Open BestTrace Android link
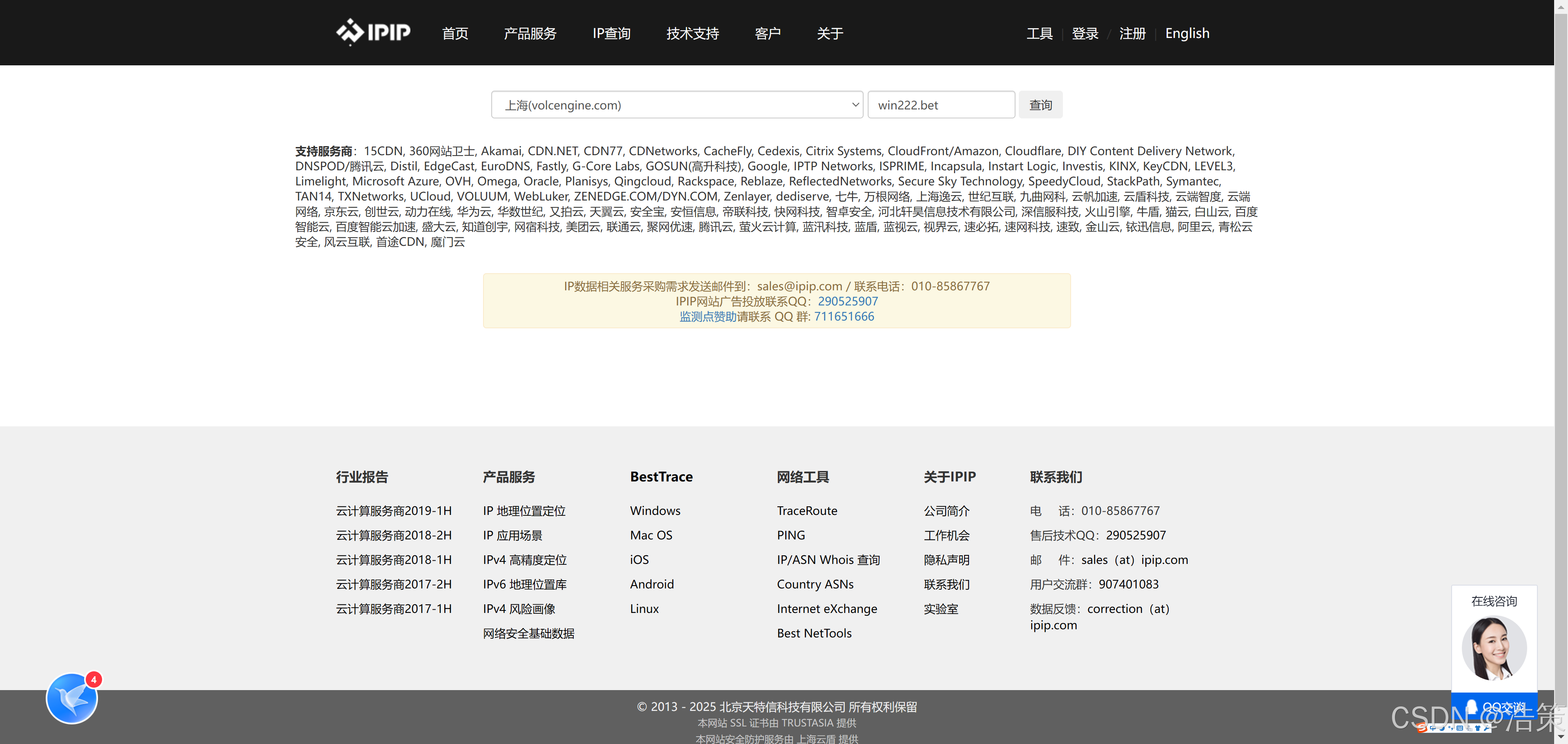The width and height of the screenshot is (1568, 744). pos(652,584)
